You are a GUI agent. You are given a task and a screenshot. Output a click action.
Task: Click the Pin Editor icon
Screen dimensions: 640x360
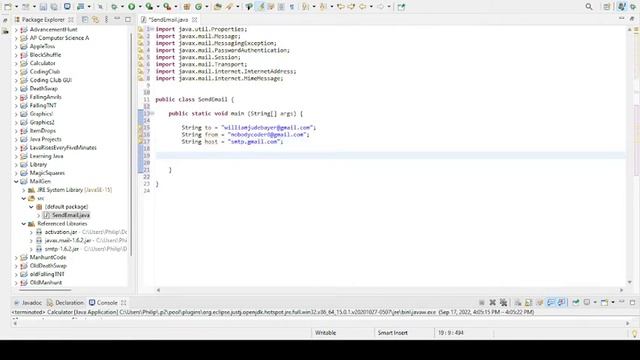point(401,7)
